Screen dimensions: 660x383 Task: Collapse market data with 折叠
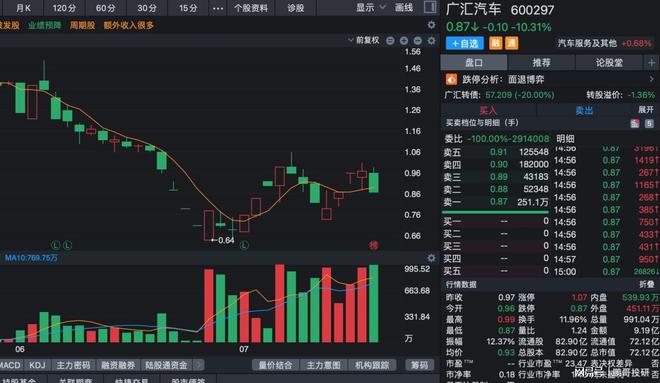(x=647, y=285)
